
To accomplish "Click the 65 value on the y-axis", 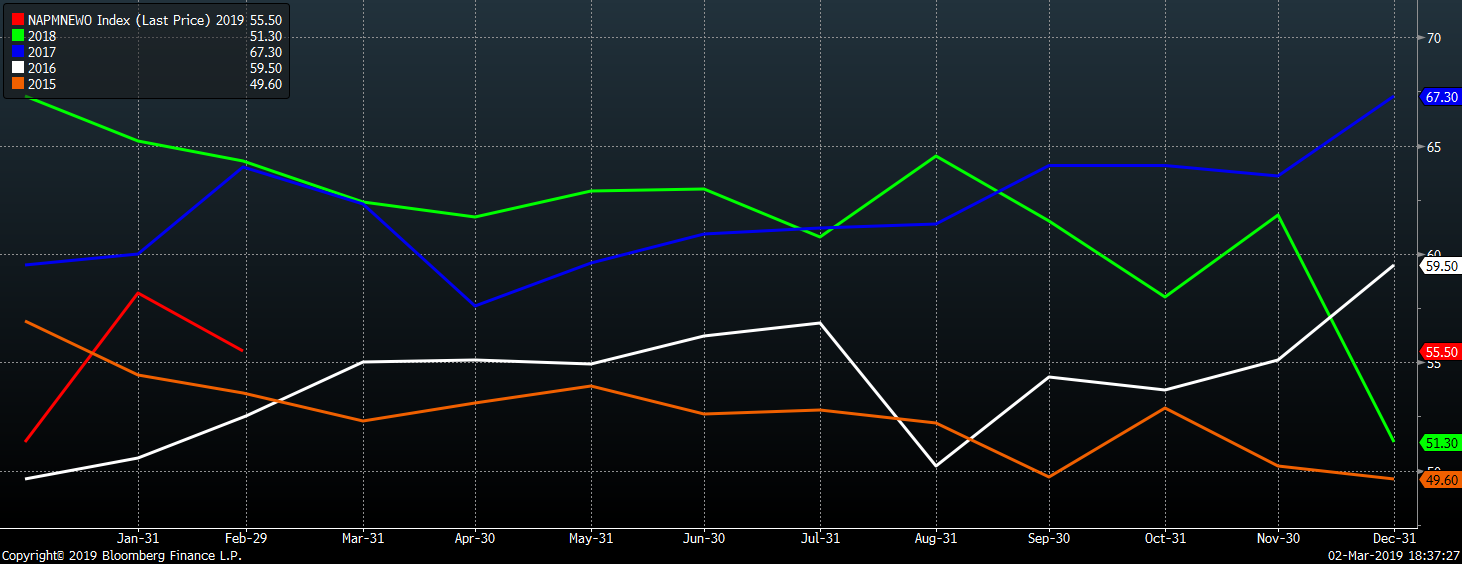I will (1433, 147).
